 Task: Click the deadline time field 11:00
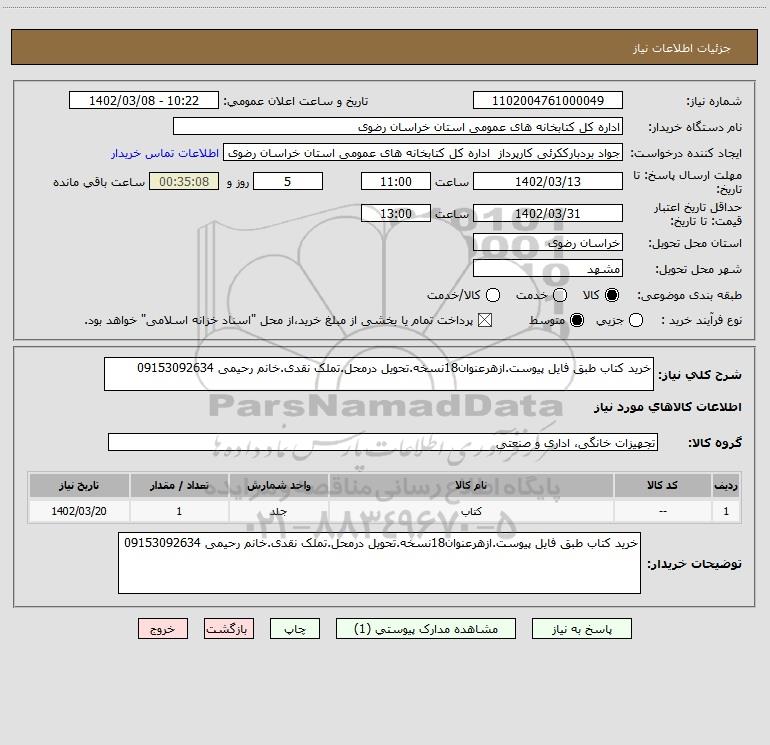(x=396, y=181)
